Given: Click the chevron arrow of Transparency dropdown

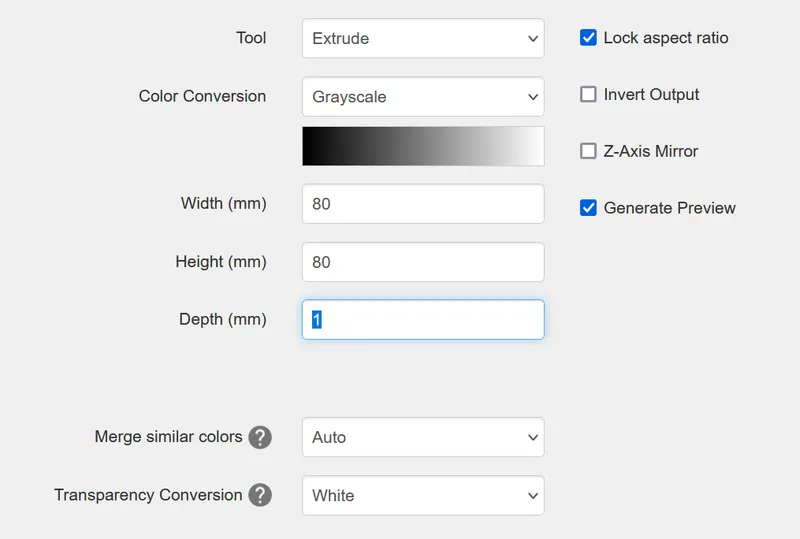Looking at the screenshot, I should (533, 496).
